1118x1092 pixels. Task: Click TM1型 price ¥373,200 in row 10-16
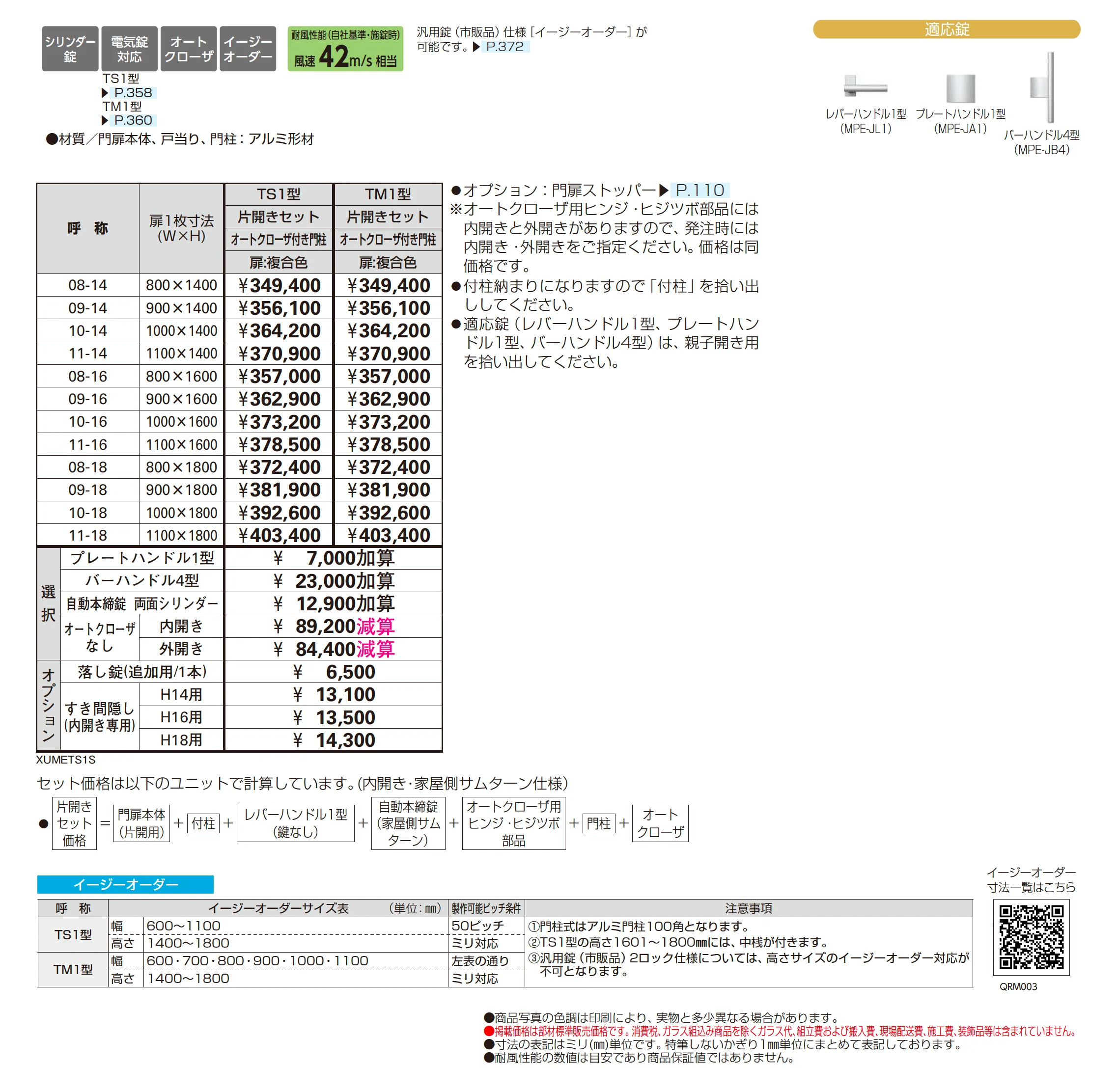coord(389,422)
